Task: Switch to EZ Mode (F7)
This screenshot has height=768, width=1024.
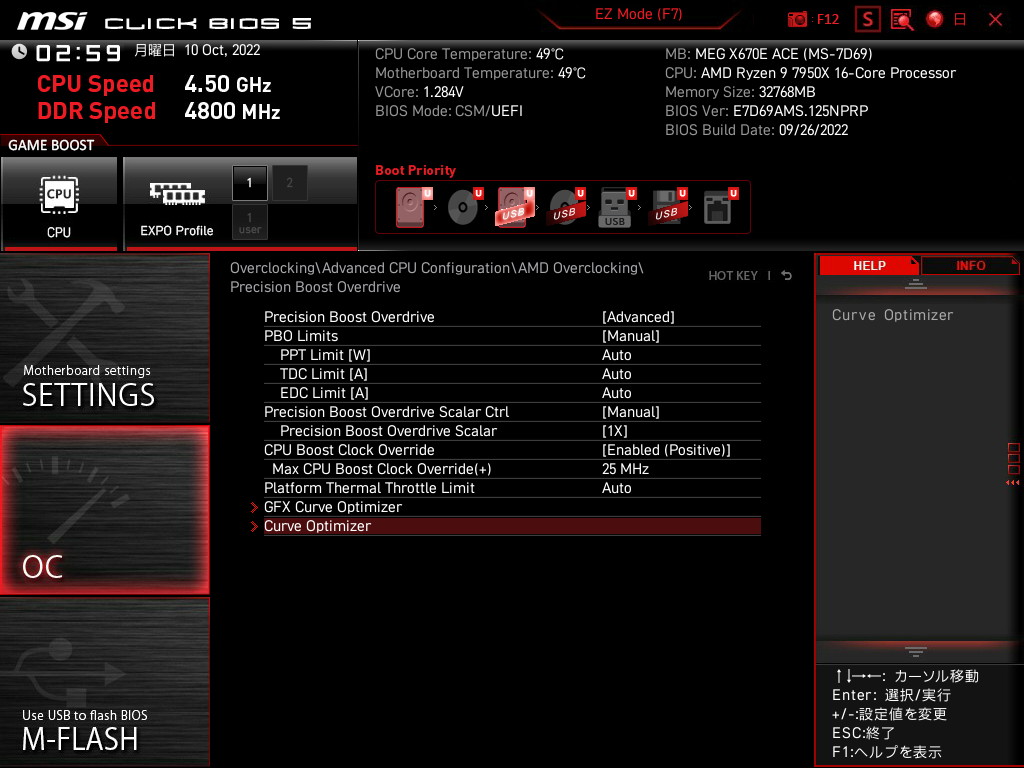Action: (638, 14)
